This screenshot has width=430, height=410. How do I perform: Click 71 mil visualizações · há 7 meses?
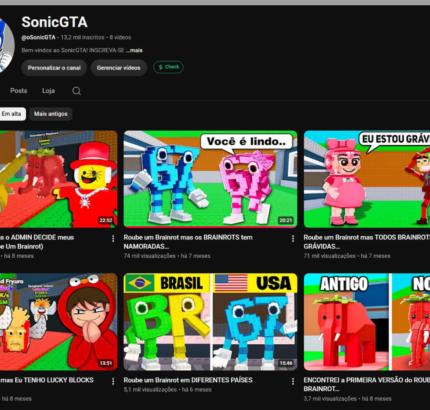click(x=347, y=256)
